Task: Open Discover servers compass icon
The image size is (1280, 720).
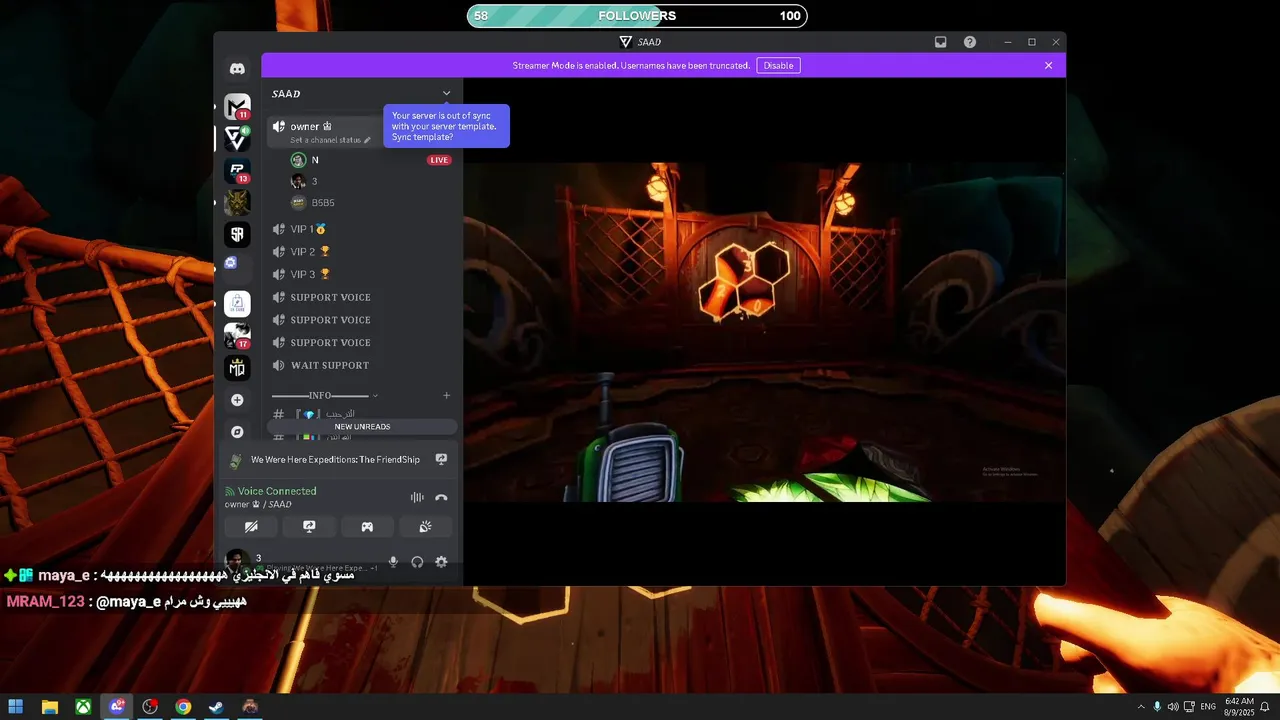Action: coord(237,432)
